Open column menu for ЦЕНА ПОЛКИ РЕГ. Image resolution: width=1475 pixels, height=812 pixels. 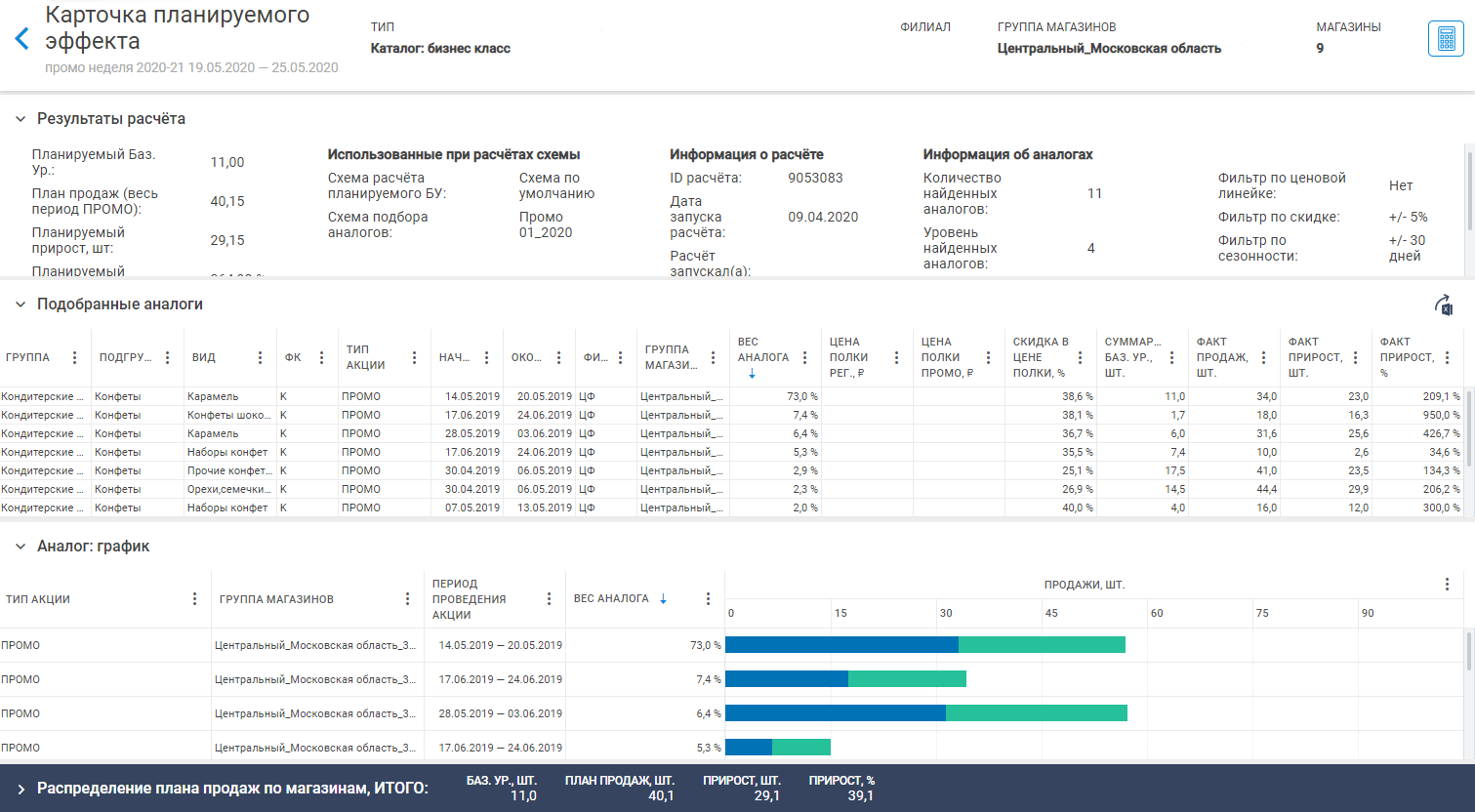(x=897, y=358)
